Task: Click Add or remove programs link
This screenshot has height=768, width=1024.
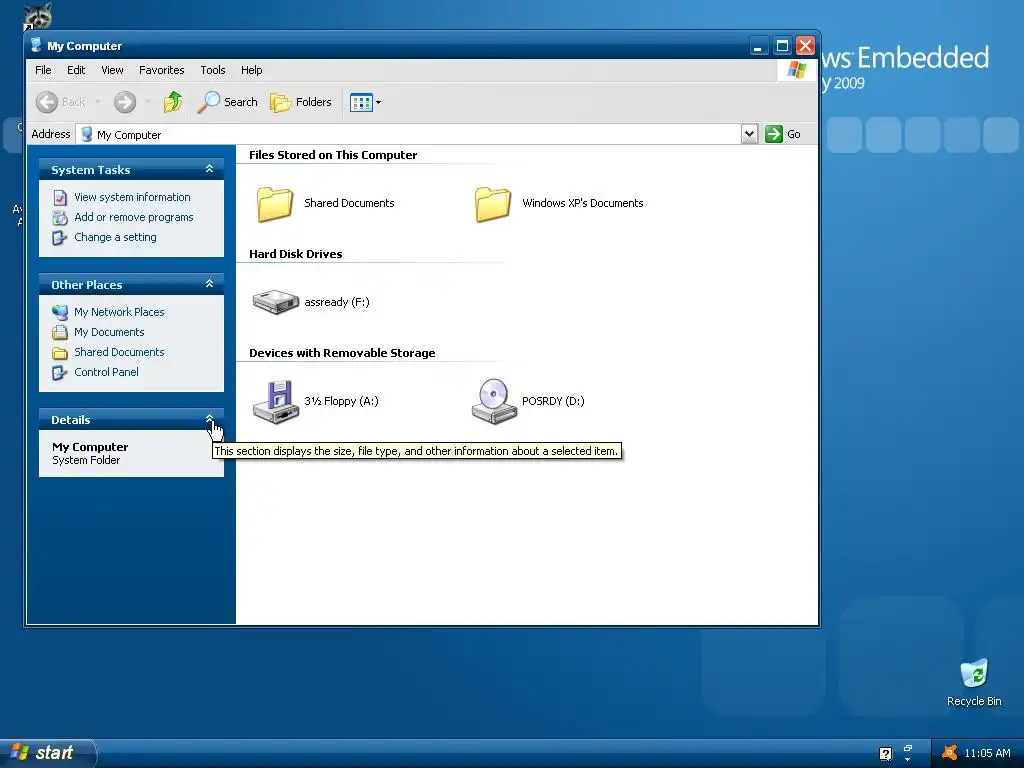Action: click(x=133, y=217)
